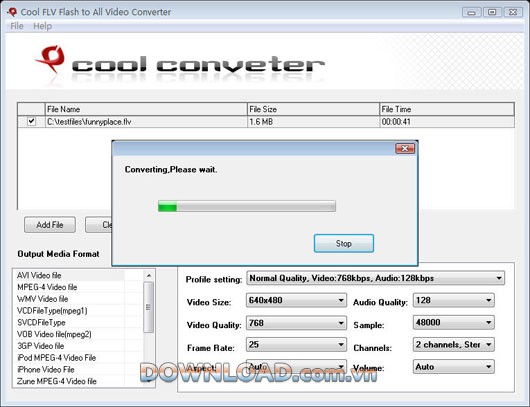
Task: Open the Channels dropdown
Action: click(454, 345)
